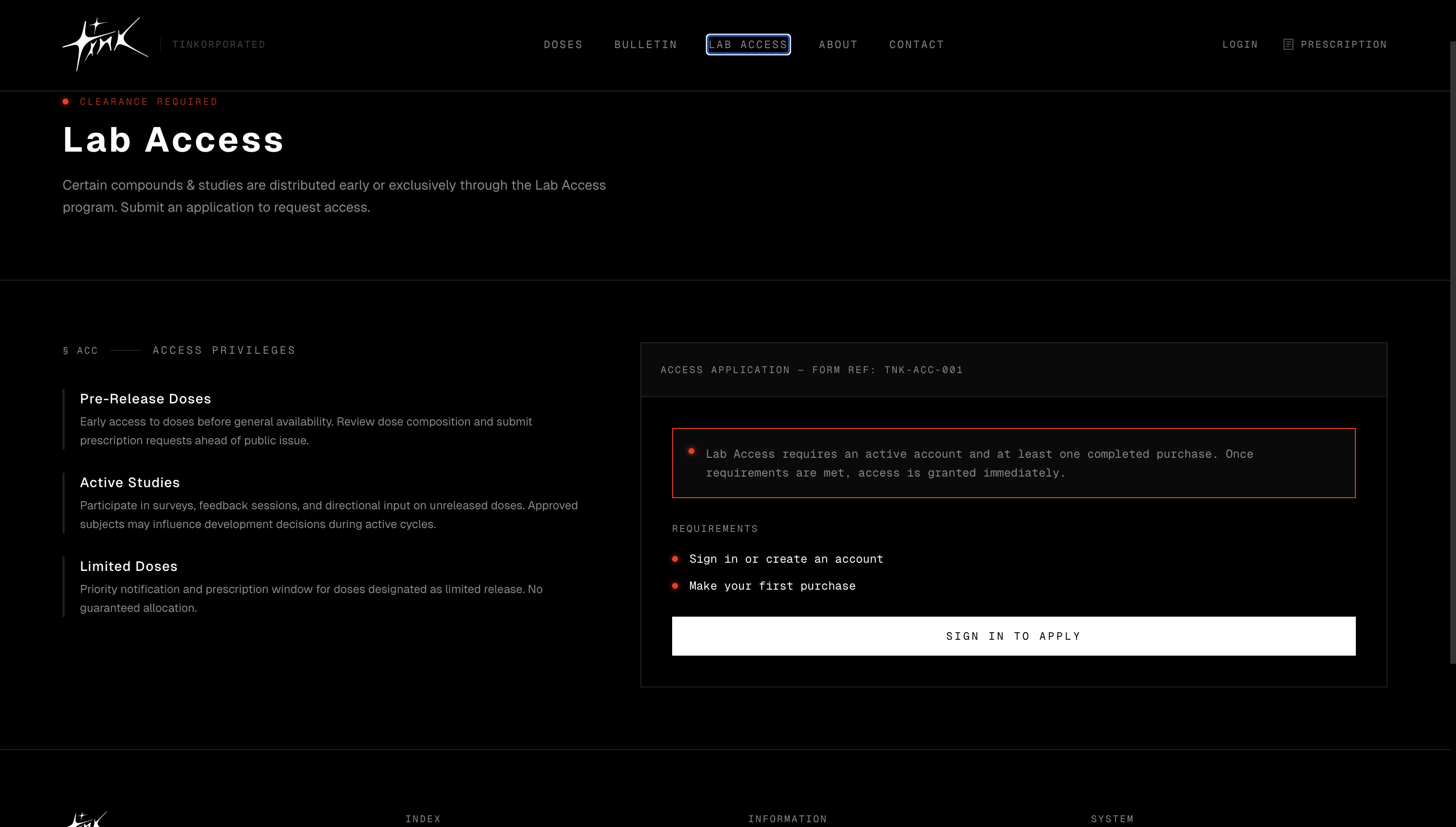Click the Requirements label
This screenshot has height=827, width=1456.
(x=715, y=529)
